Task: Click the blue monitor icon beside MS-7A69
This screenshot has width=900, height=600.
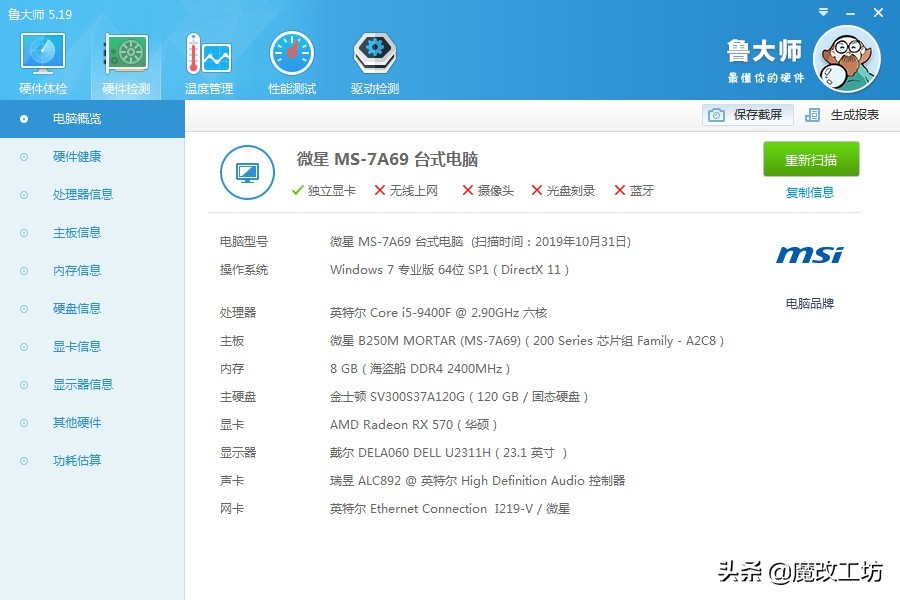Action: coord(247,172)
